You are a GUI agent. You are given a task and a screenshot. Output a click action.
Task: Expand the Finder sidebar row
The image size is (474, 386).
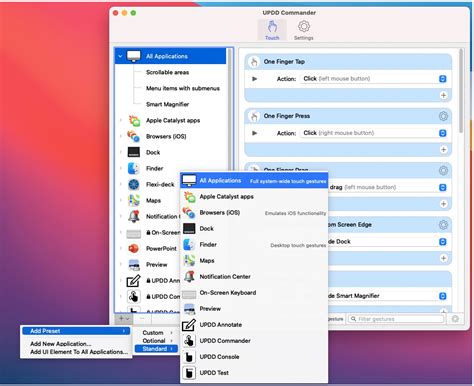pyautogui.click(x=121, y=168)
